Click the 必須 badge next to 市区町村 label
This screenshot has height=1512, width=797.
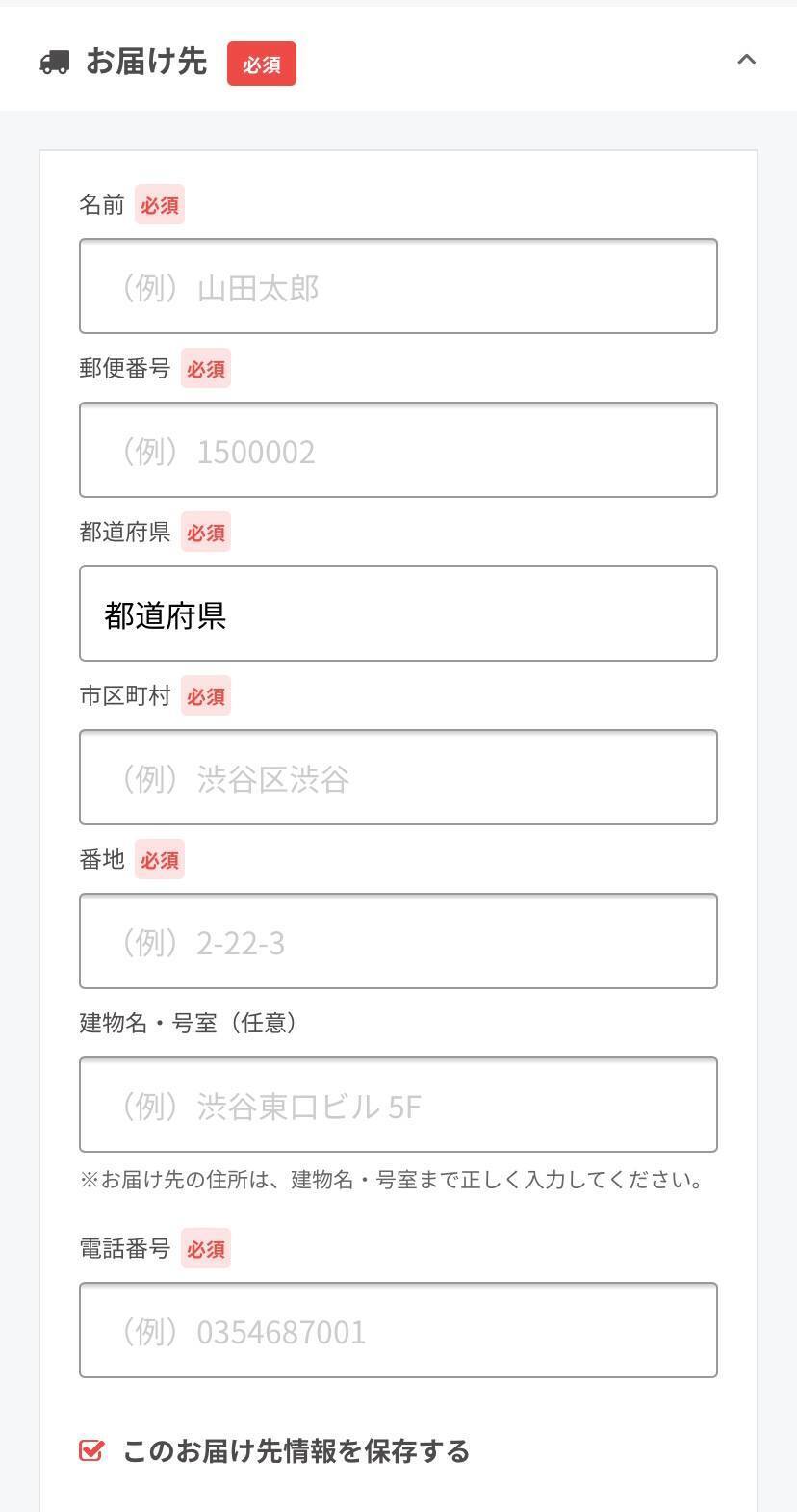(206, 696)
